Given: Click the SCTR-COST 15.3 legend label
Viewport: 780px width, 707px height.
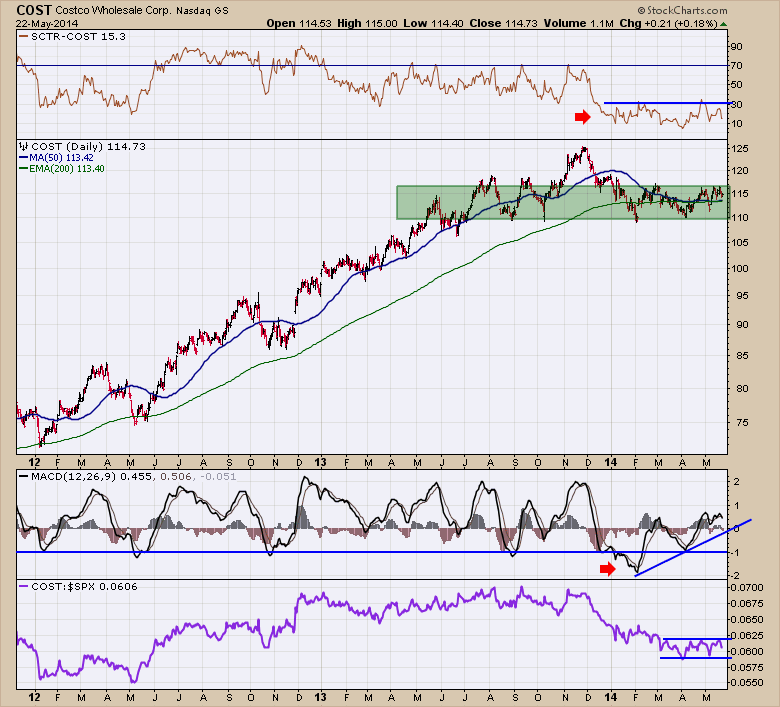Looking at the screenshot, I should coord(78,36).
